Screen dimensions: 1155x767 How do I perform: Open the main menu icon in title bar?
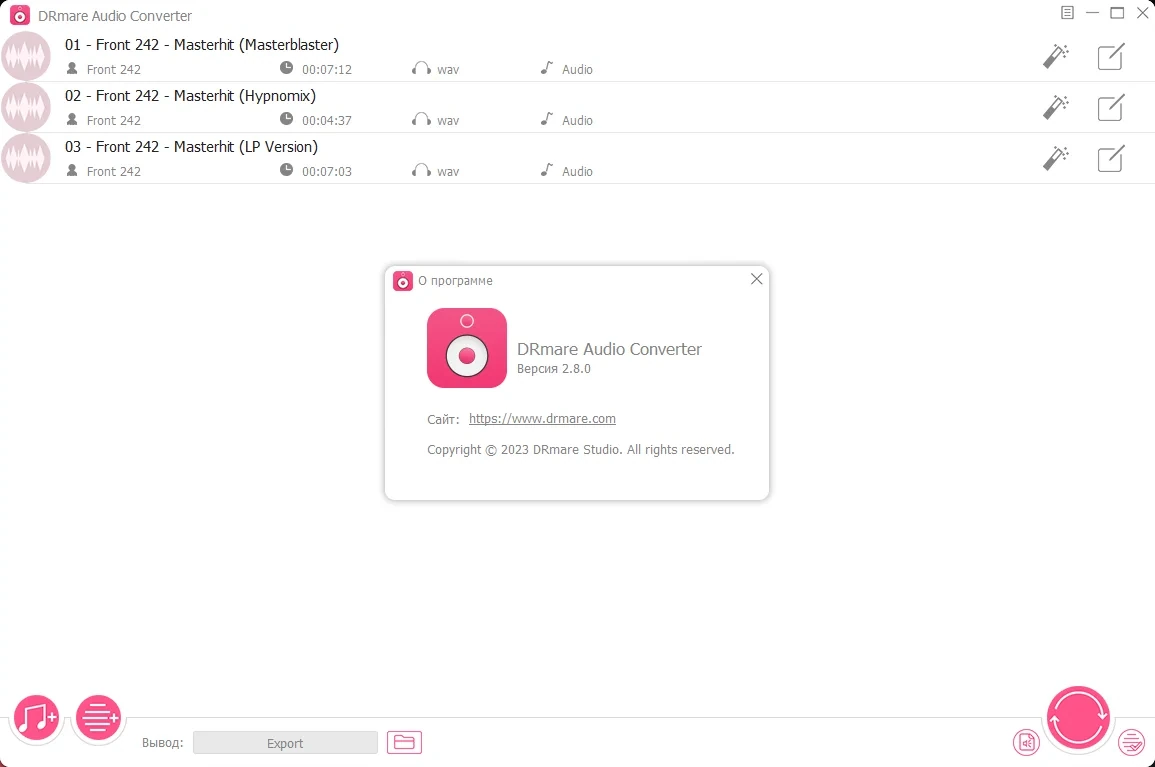click(x=1067, y=13)
